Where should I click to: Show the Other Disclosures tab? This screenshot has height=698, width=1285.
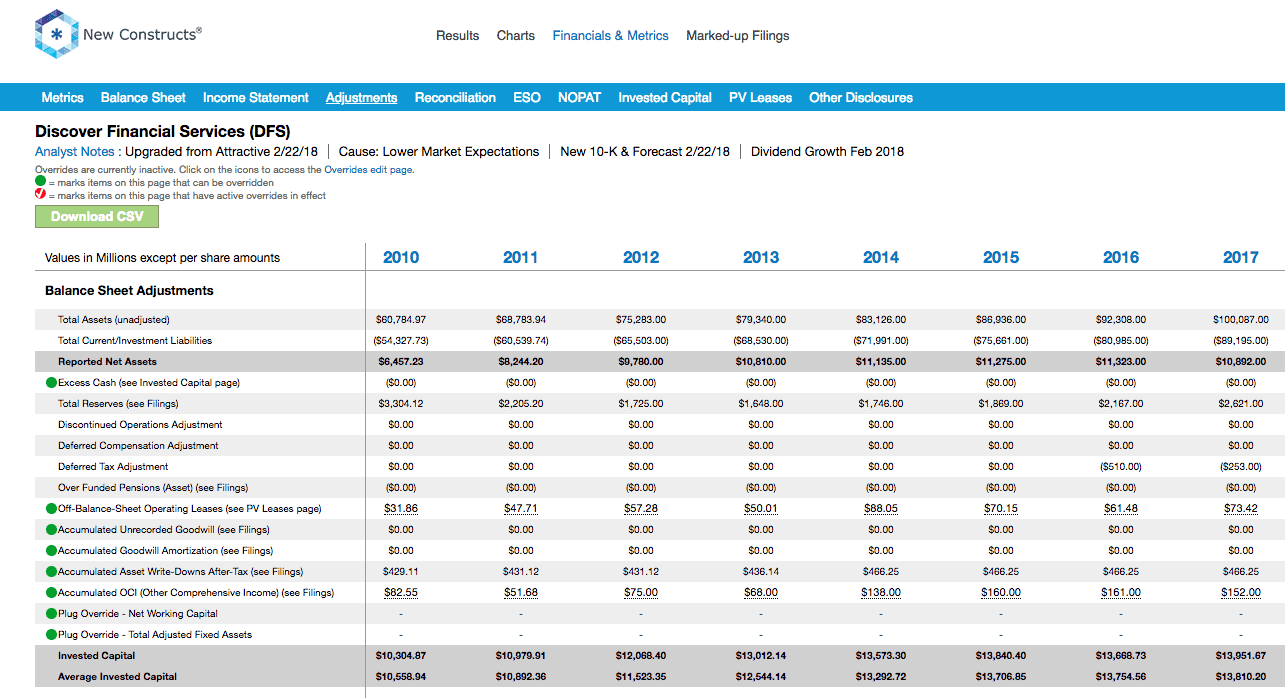tap(861, 97)
